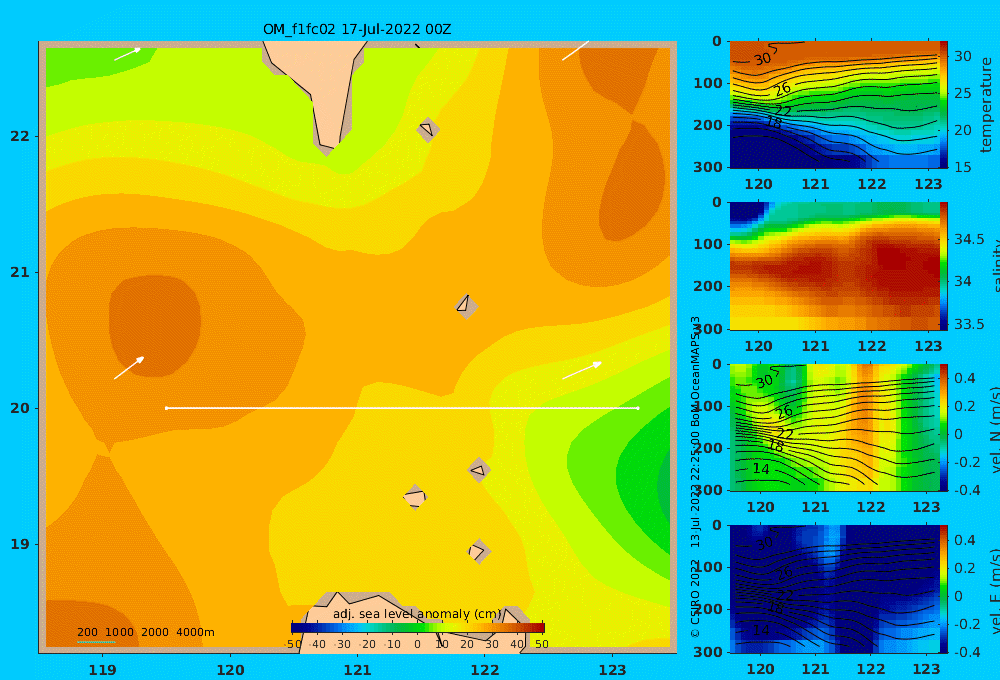The image size is (1000, 680).
Task: Click latitude tick 22 on the main map
Action: (20, 136)
